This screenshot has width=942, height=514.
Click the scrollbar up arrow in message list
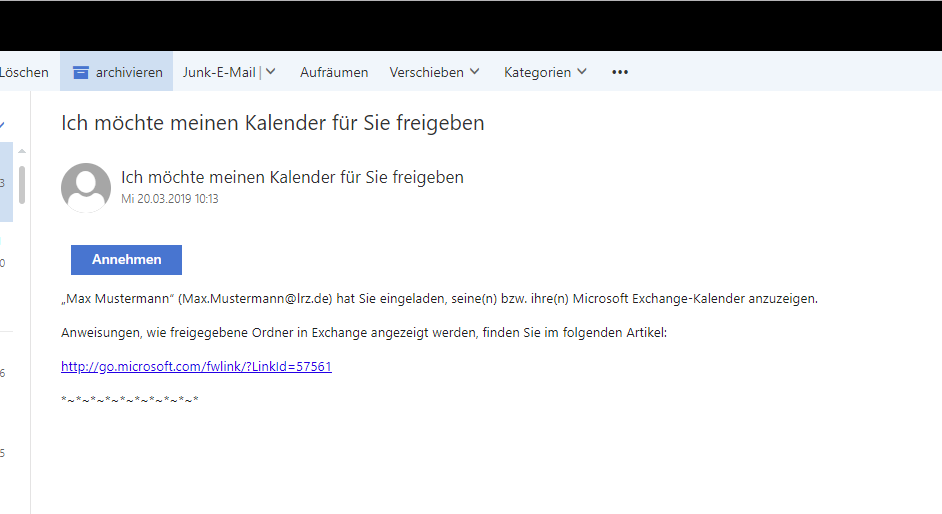click(x=22, y=150)
